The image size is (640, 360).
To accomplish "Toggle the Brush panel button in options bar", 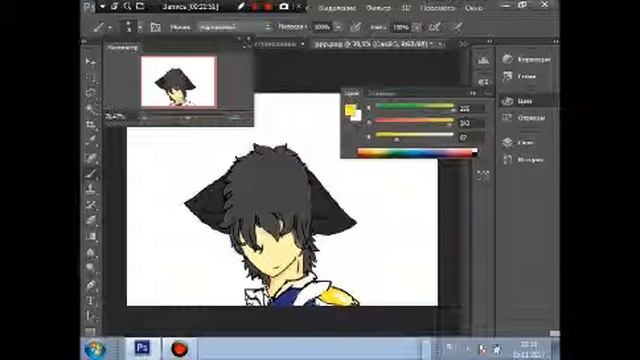I will click(x=155, y=27).
